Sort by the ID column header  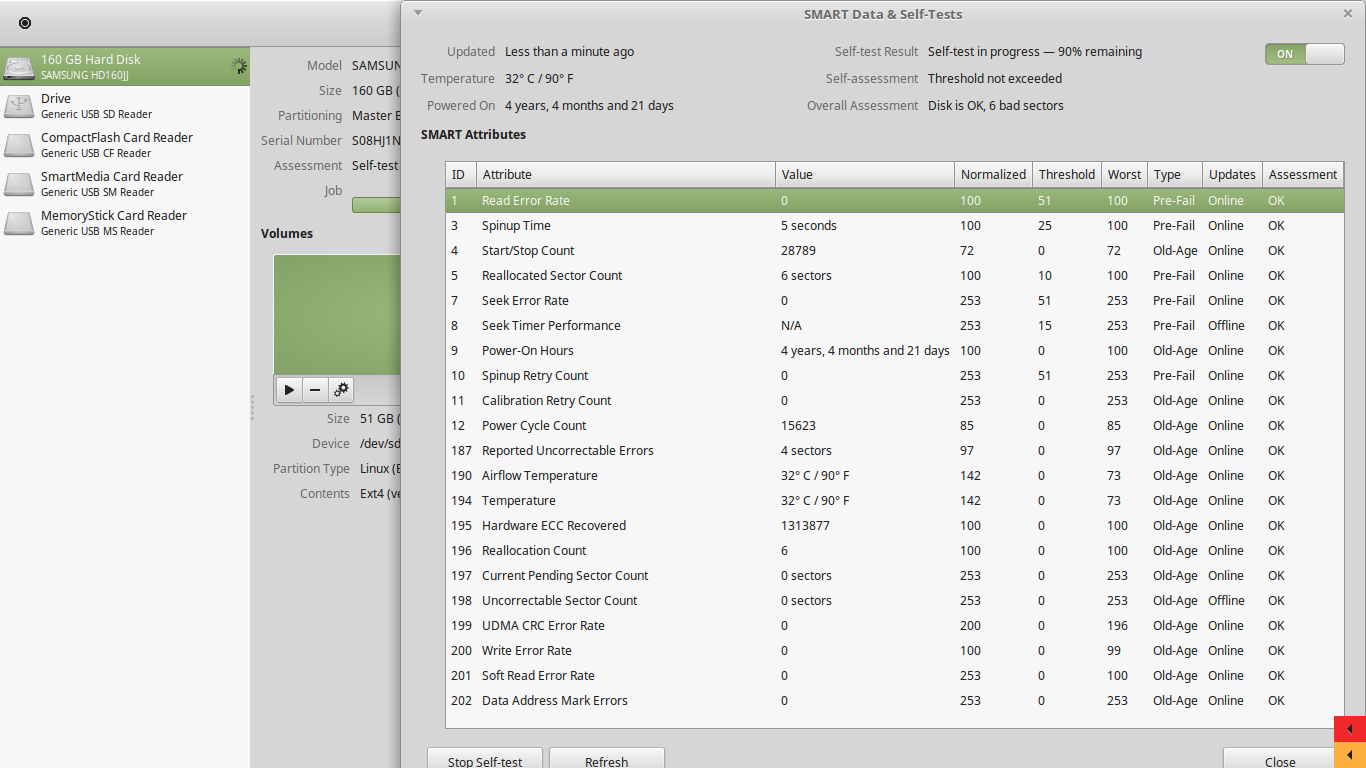coord(461,174)
